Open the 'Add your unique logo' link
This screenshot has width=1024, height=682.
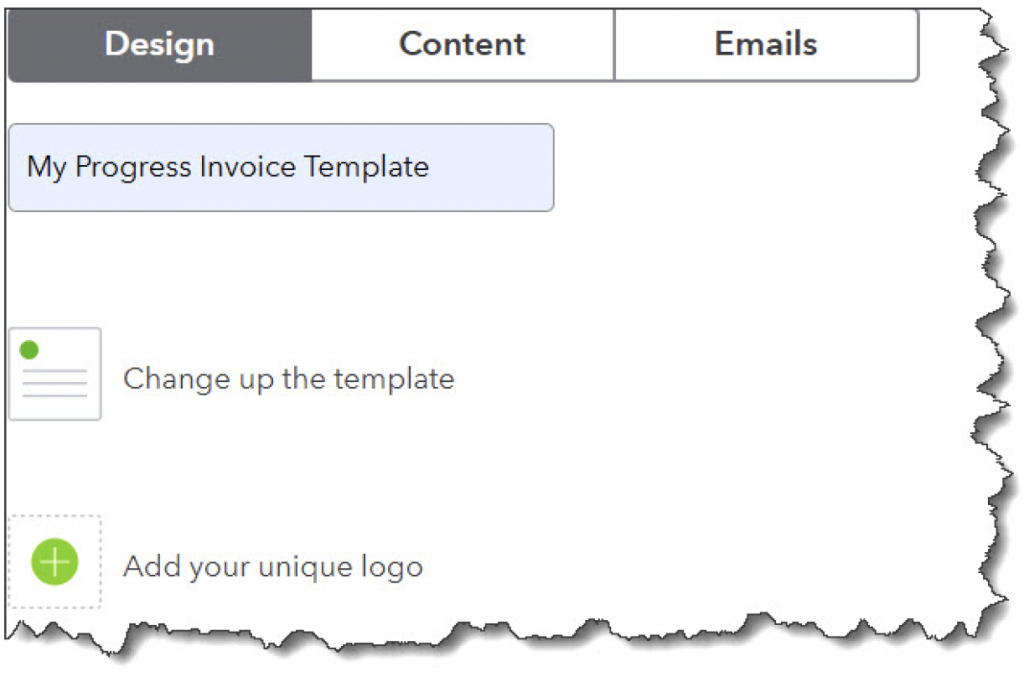[x=273, y=567]
